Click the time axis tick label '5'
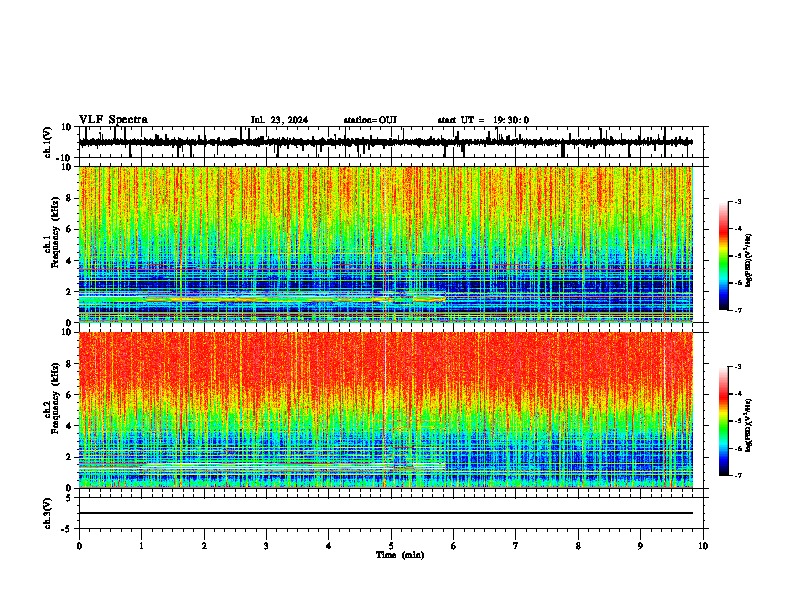 391,546
